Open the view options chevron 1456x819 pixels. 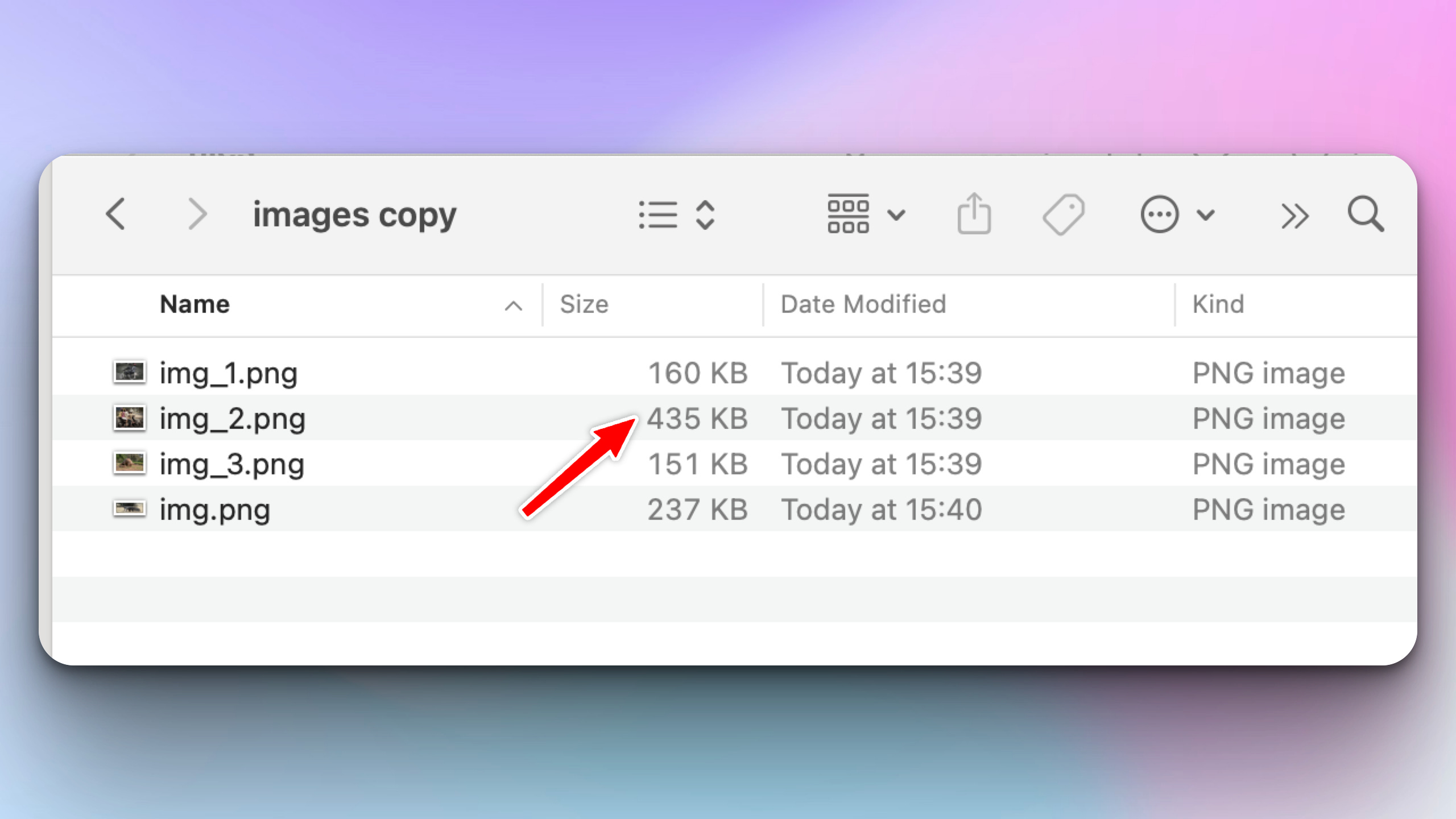click(x=705, y=214)
